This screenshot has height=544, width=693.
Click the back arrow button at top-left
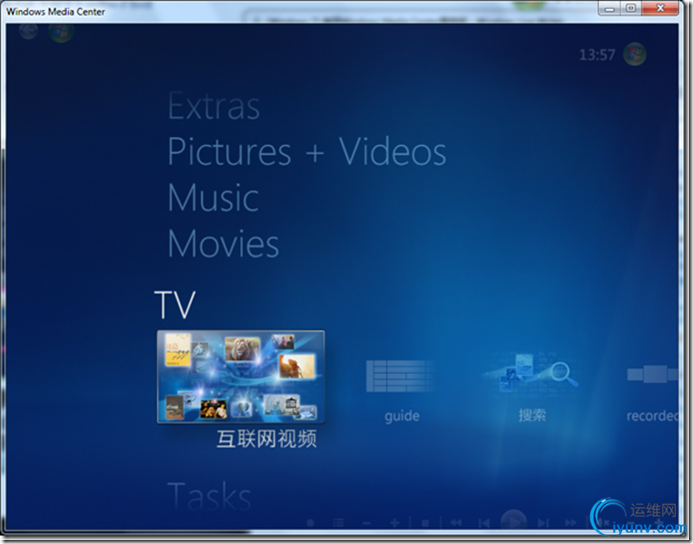point(28,30)
